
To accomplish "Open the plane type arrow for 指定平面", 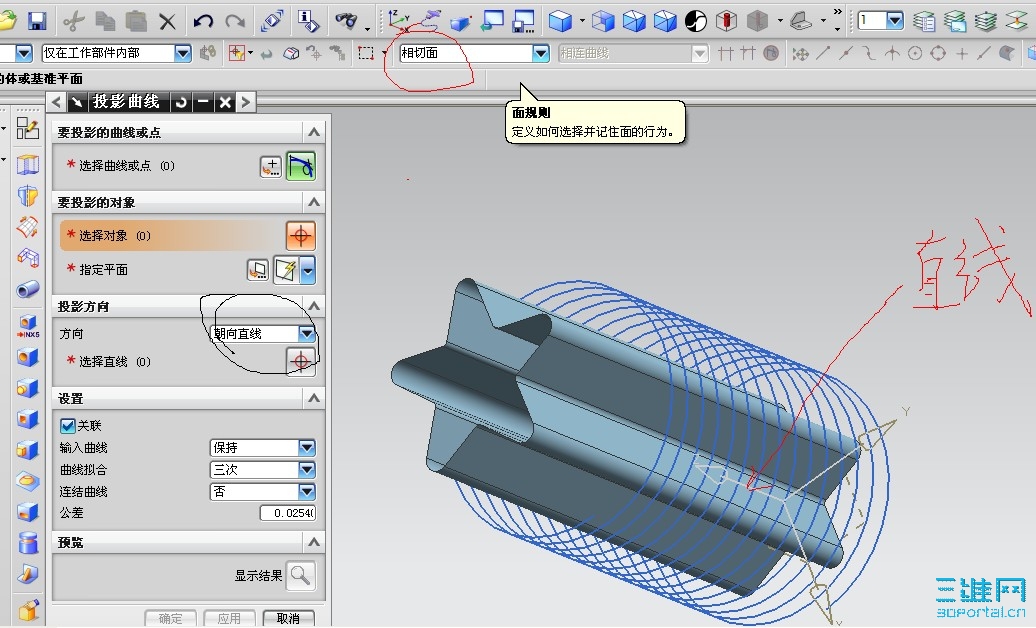I will (308, 270).
